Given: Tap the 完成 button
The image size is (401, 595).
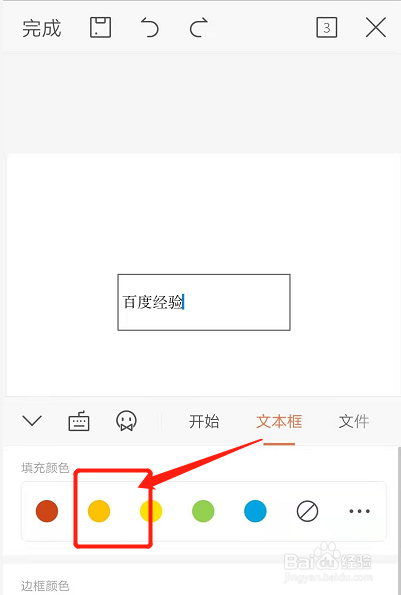Looking at the screenshot, I should (42, 28).
